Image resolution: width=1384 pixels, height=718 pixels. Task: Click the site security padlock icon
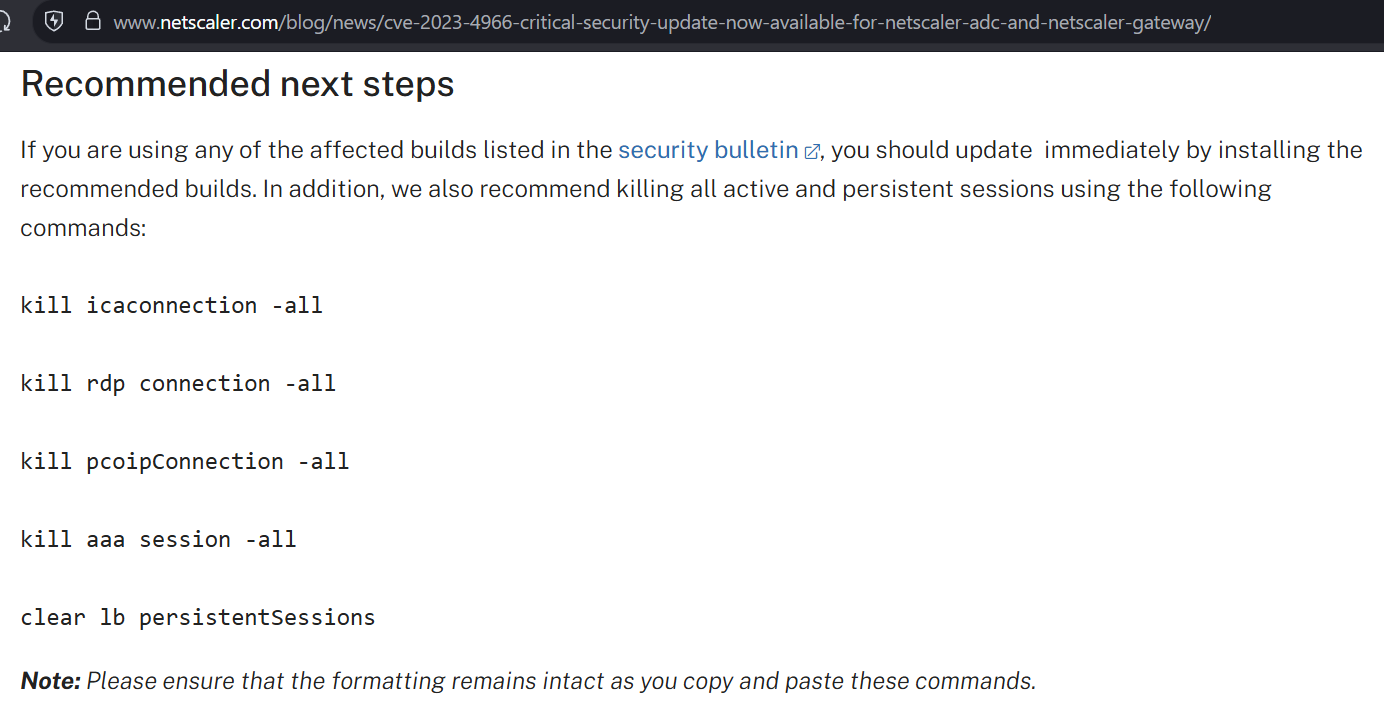coord(93,21)
